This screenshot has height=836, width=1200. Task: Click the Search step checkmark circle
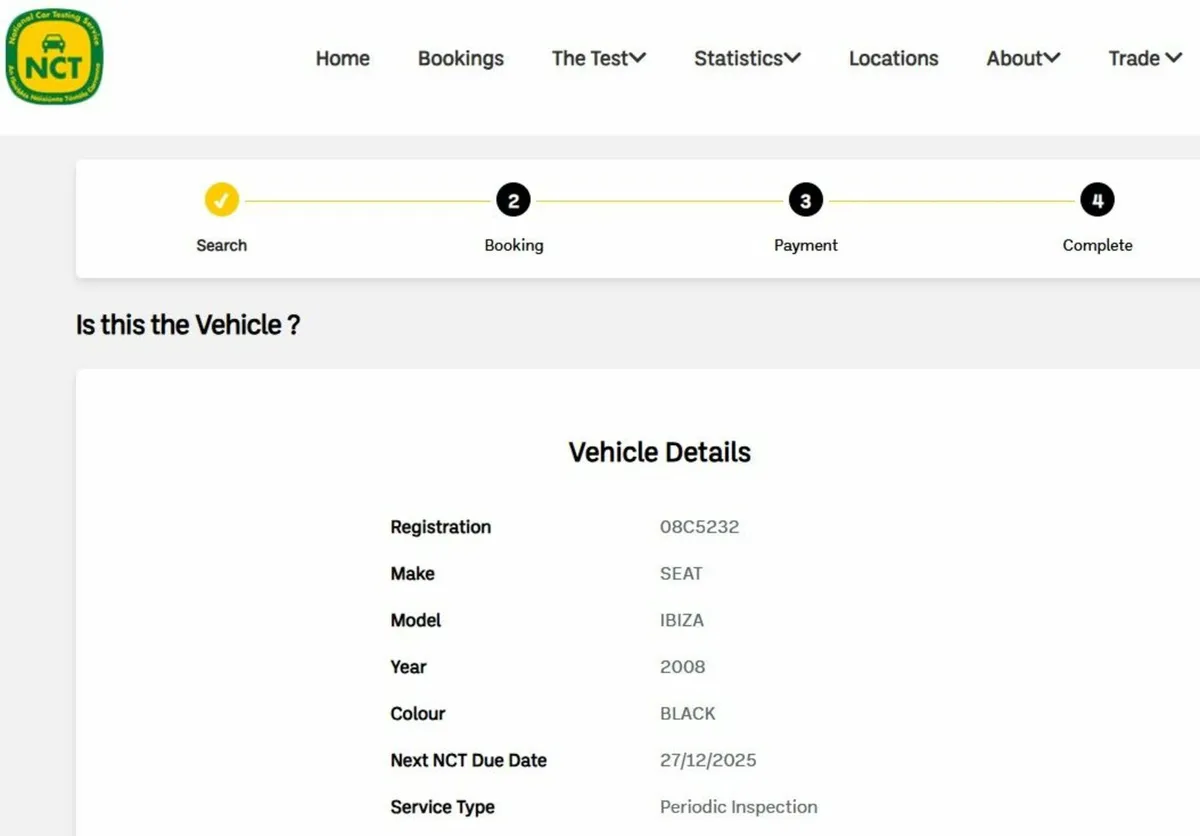point(221,201)
